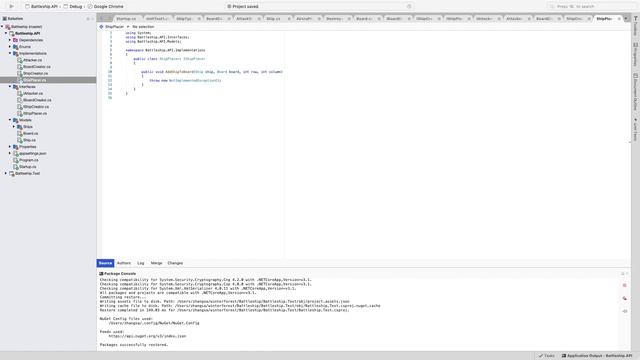This screenshot has height=360, width=640.
Task: Expand the Properties folder
Action: pyautogui.click(x=10, y=147)
